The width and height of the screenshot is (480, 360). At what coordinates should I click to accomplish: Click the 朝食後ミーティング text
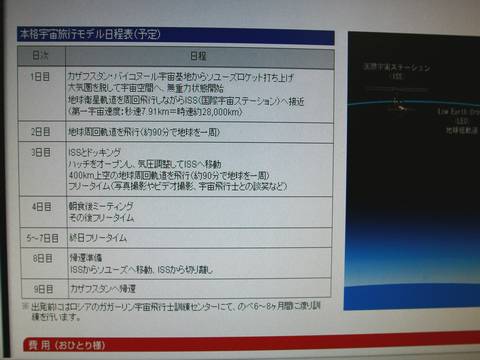101,206
